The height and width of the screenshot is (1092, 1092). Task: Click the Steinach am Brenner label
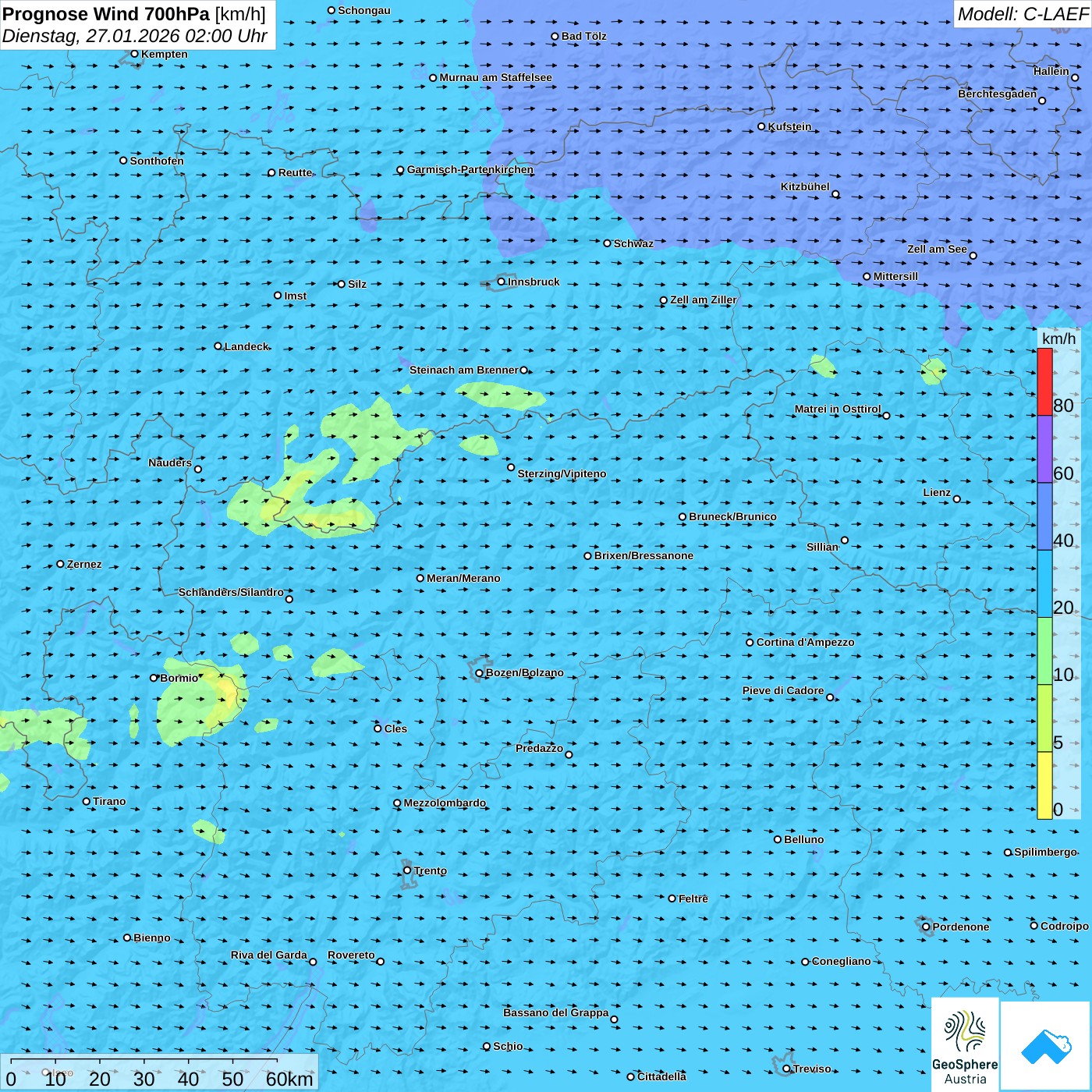coord(463,370)
